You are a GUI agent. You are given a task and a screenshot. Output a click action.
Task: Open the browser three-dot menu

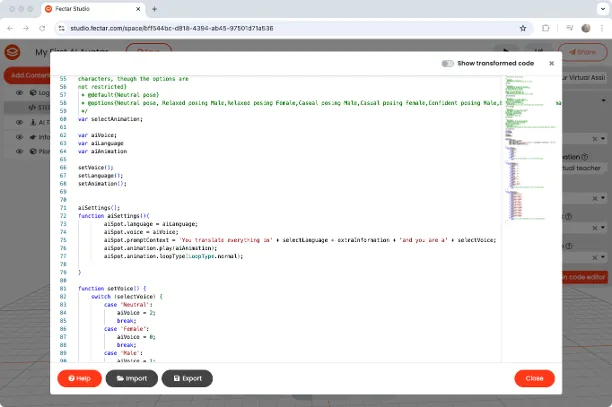pyautogui.click(x=600, y=28)
